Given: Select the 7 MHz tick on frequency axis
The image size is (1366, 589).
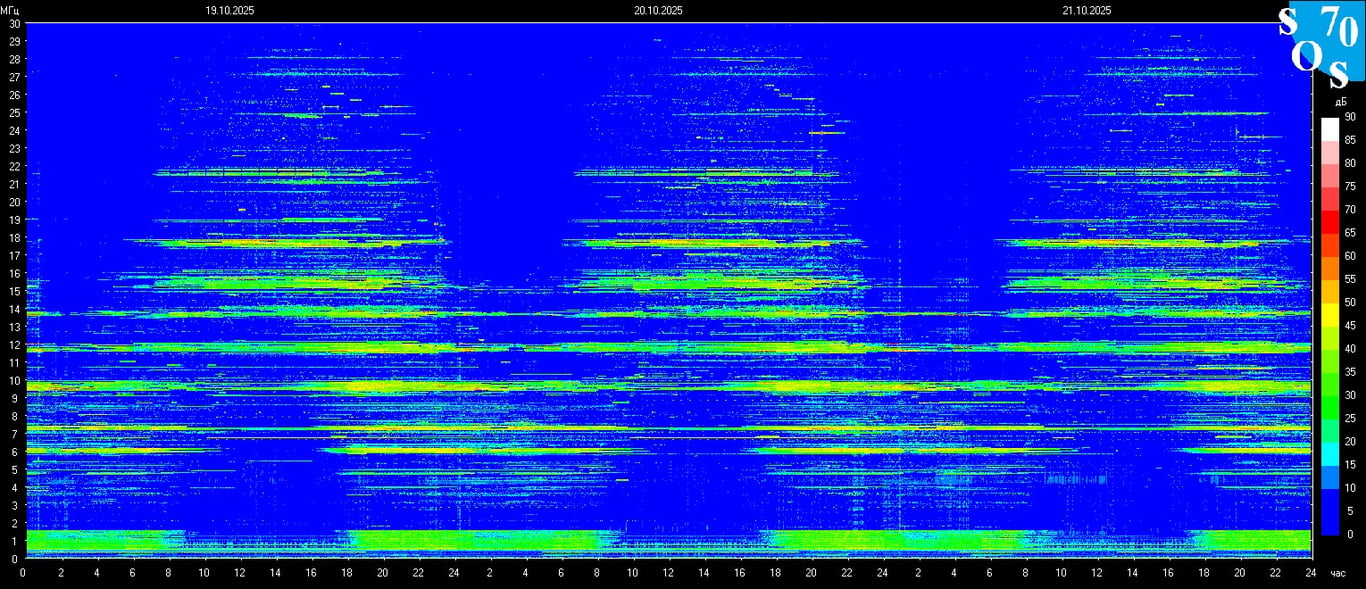Looking at the screenshot, I should click(x=14, y=434).
